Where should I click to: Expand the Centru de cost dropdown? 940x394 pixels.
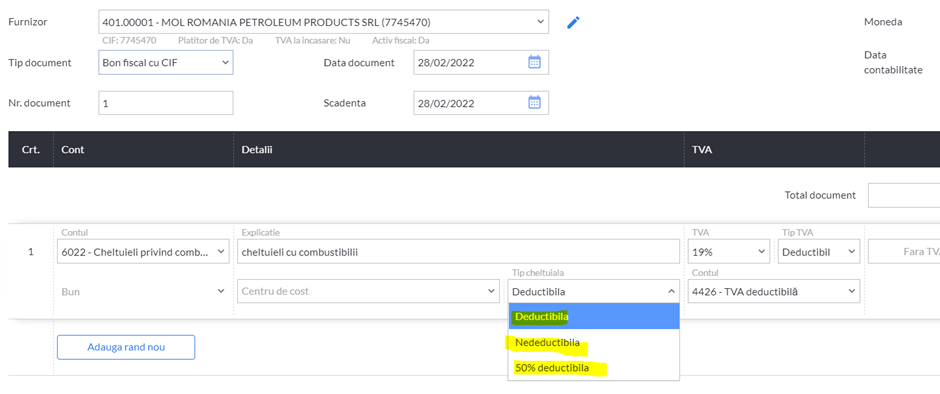[x=368, y=291]
